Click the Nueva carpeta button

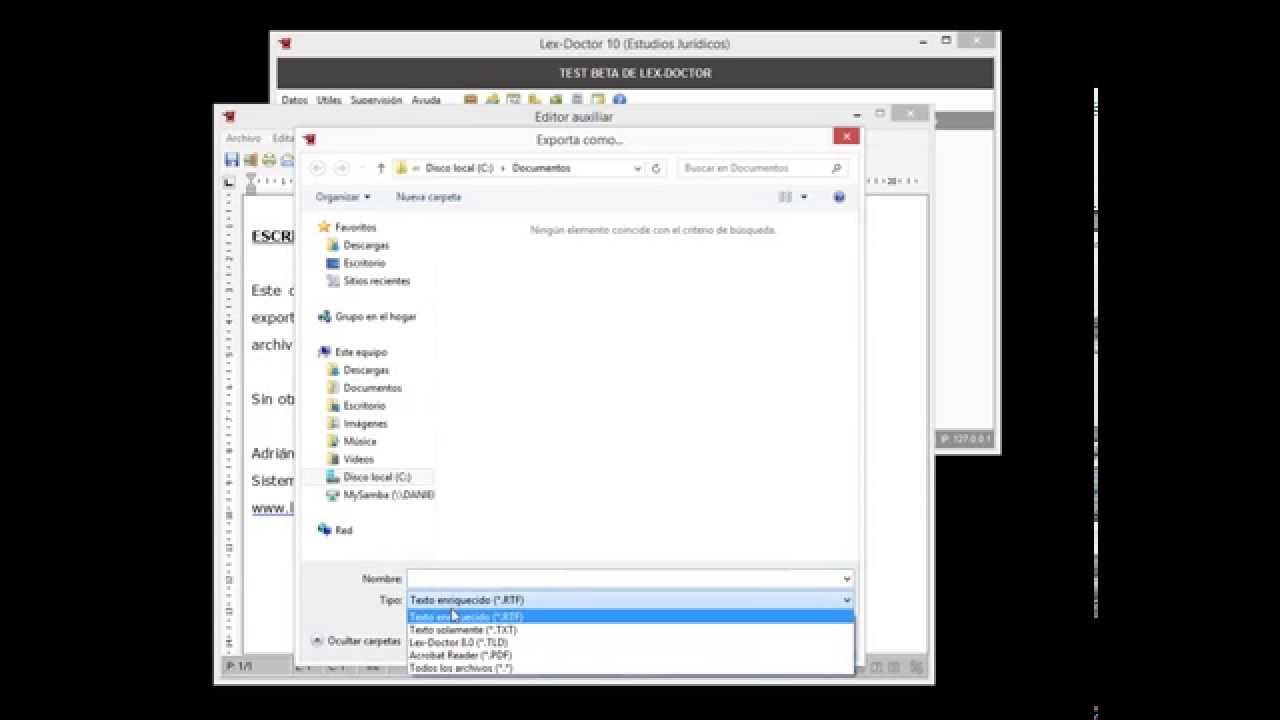[x=429, y=197]
